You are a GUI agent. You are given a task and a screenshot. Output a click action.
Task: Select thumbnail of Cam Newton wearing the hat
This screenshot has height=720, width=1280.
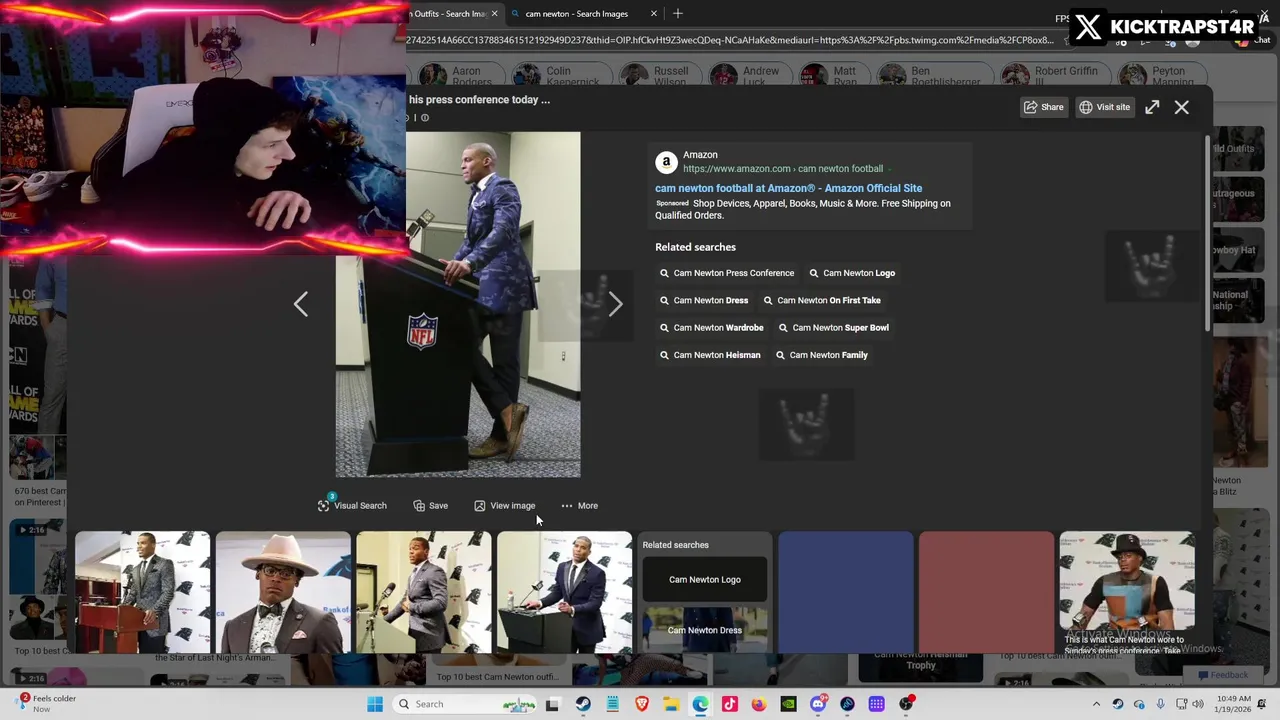pos(283,592)
